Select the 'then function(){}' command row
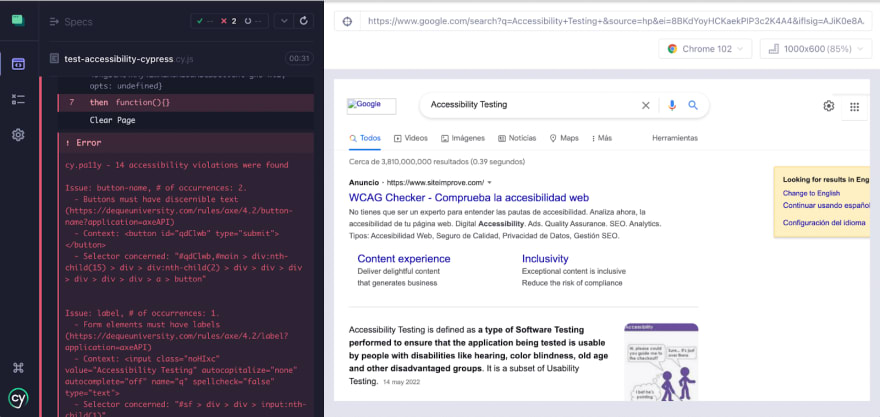This screenshot has height=417, width=880. pyautogui.click(x=186, y=103)
